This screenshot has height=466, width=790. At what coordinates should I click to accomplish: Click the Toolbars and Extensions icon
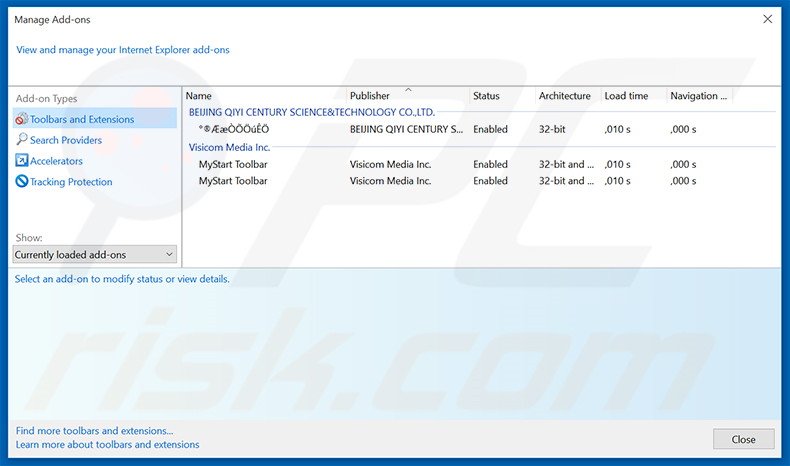click(21, 119)
